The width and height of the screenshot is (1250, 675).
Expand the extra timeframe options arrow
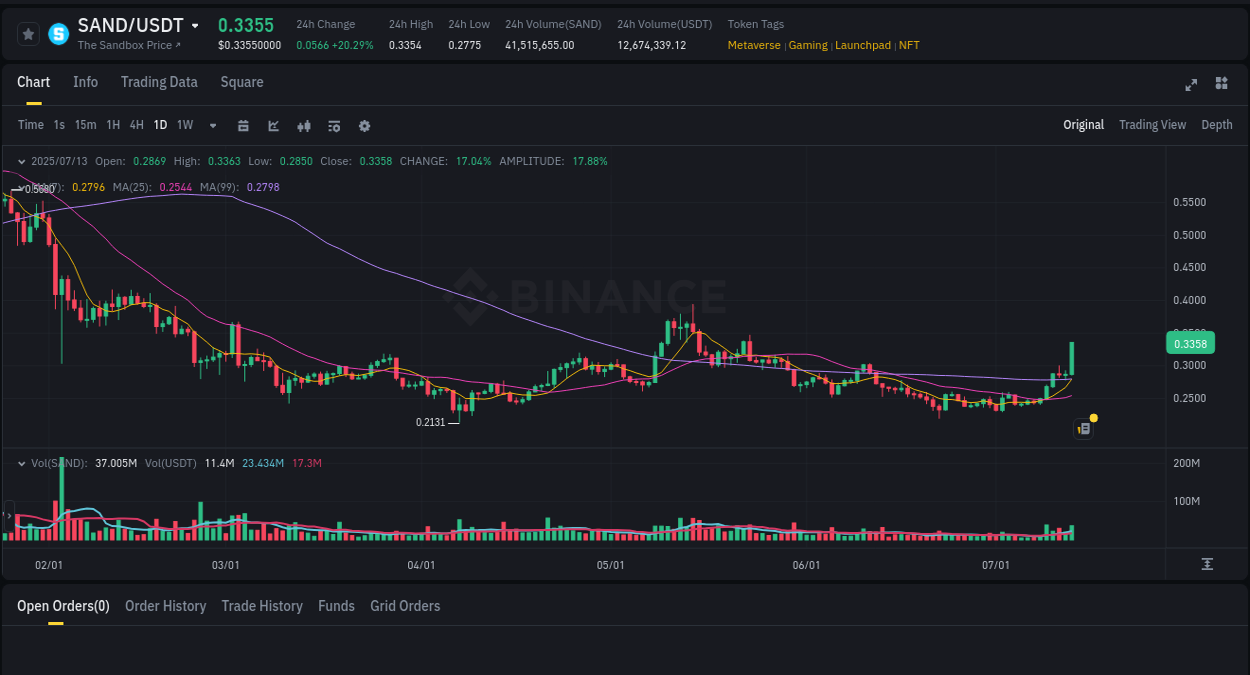tap(212, 125)
